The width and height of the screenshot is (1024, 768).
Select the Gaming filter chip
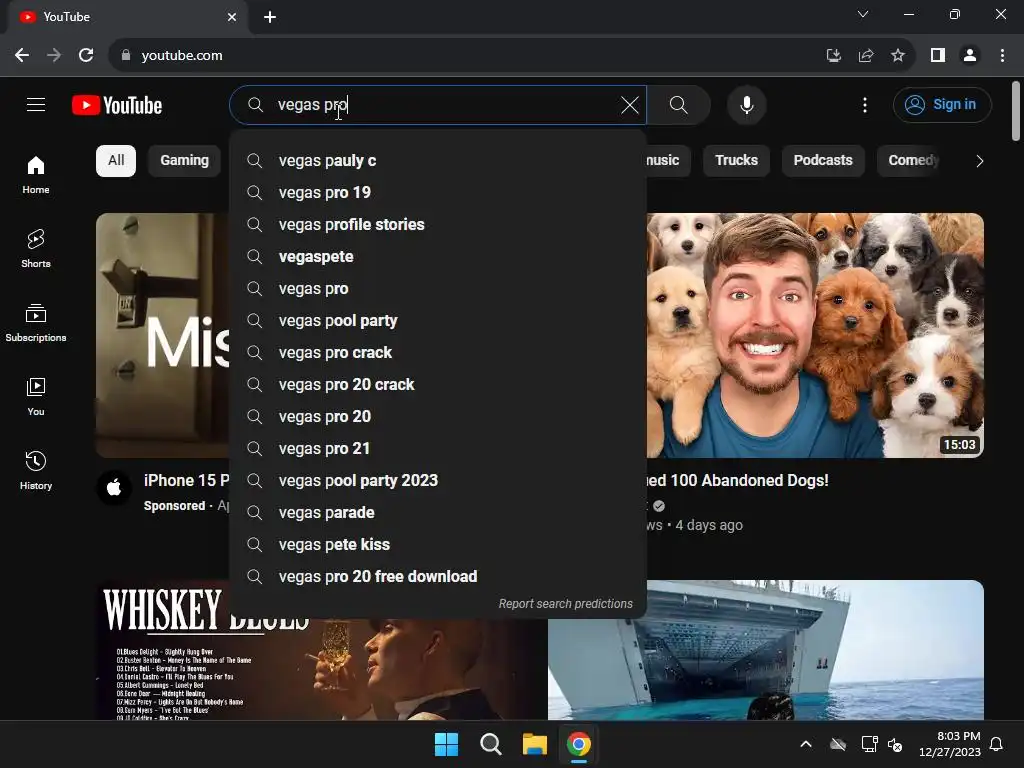pyautogui.click(x=185, y=161)
